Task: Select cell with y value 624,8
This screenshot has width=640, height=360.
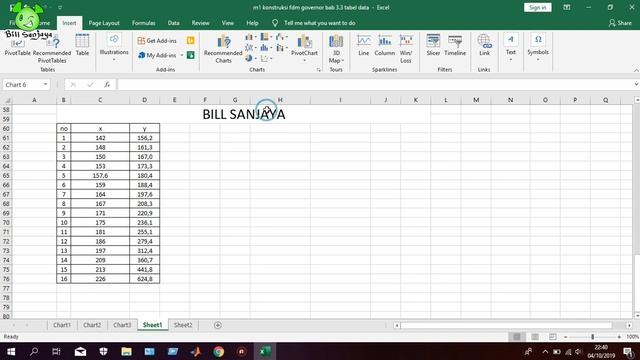Action: tap(144, 279)
